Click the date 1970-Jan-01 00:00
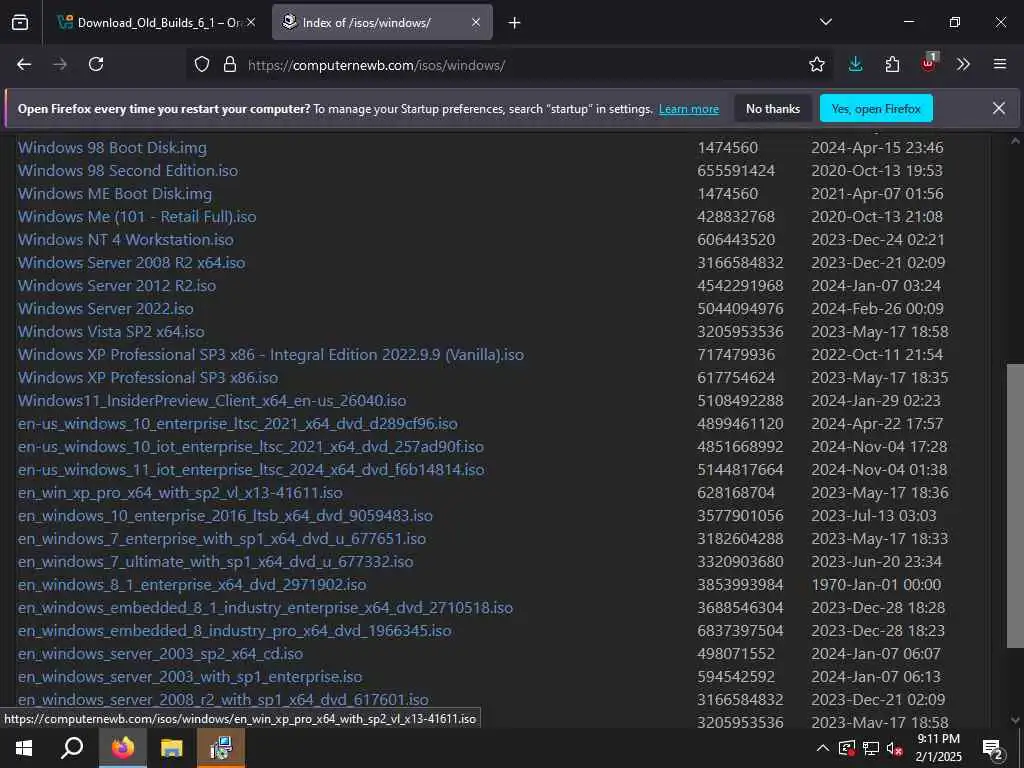1024x768 pixels. [x=876, y=584]
